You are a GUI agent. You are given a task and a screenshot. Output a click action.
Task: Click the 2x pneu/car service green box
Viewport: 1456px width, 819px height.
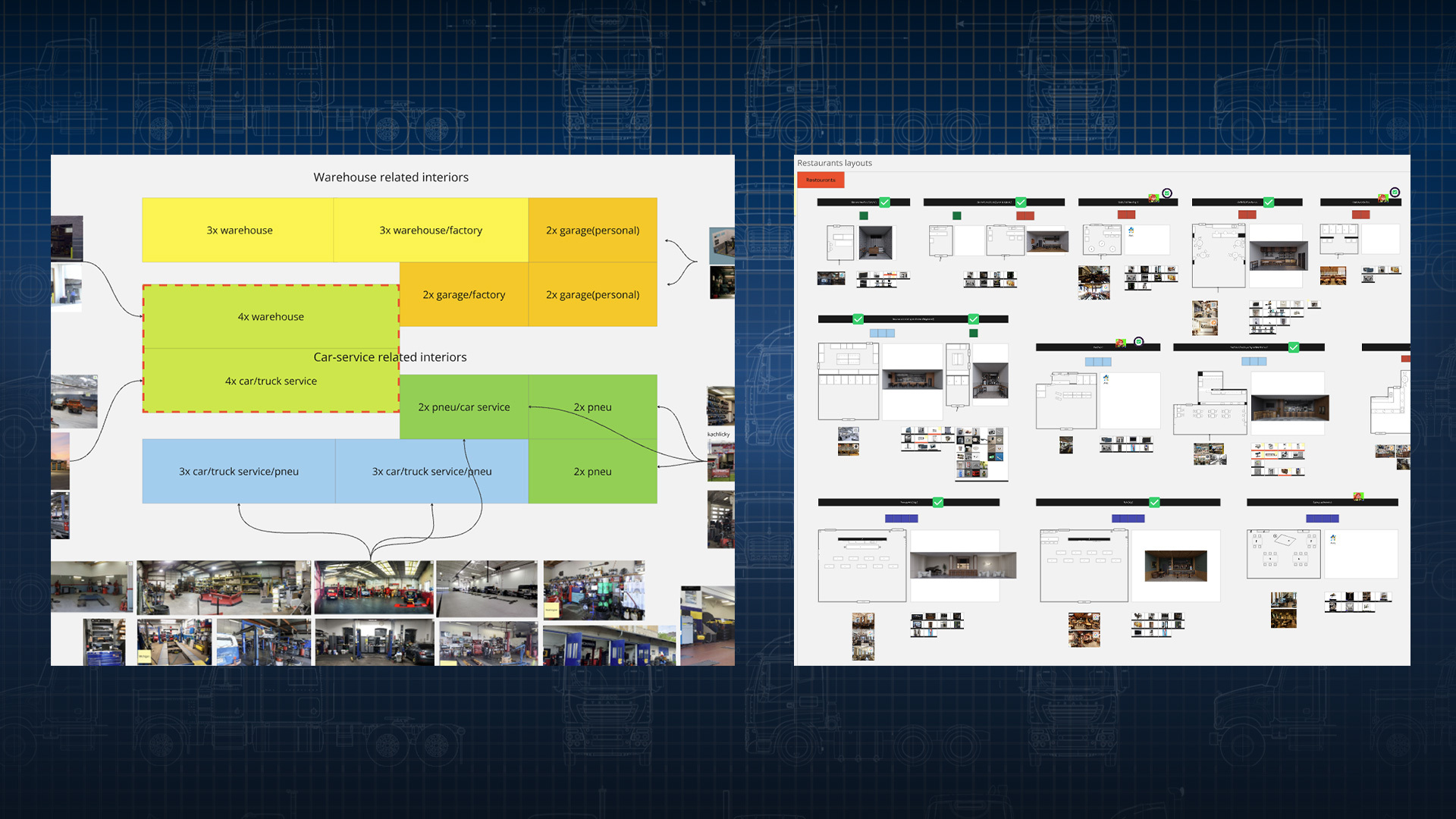(463, 407)
